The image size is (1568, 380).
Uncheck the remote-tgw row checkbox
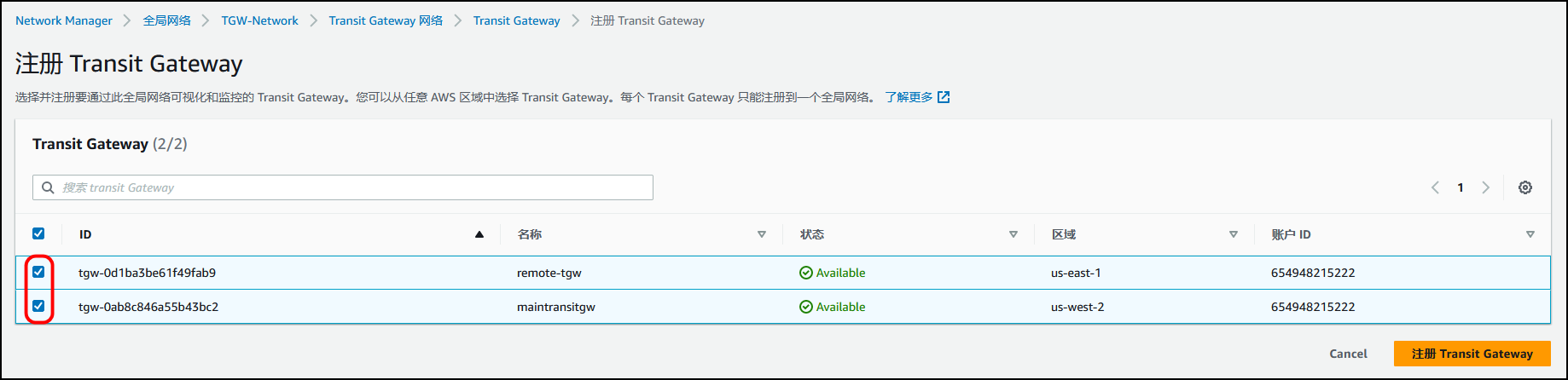(x=38, y=272)
